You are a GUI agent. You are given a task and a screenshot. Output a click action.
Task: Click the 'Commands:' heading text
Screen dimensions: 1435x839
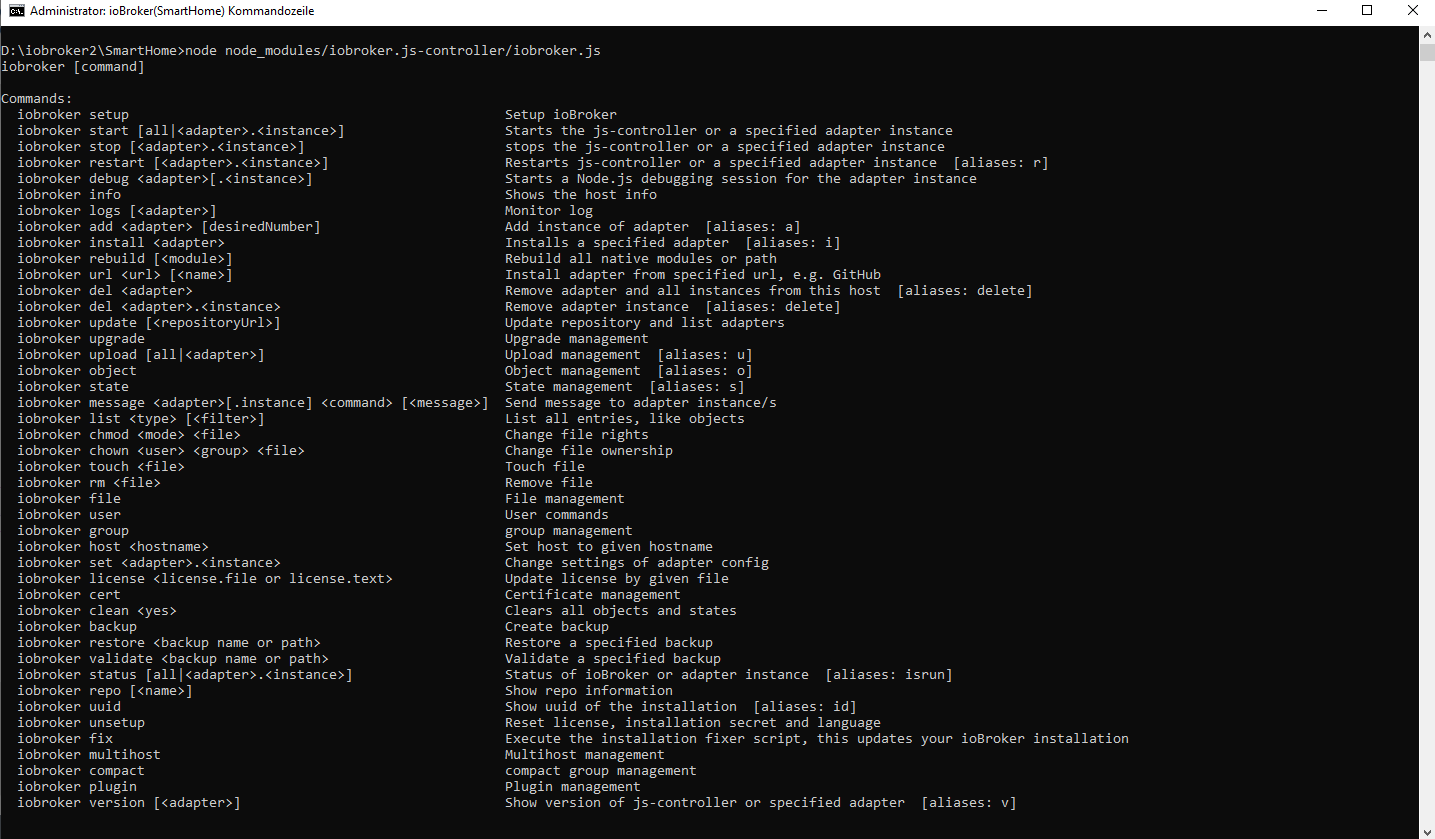[37, 99]
